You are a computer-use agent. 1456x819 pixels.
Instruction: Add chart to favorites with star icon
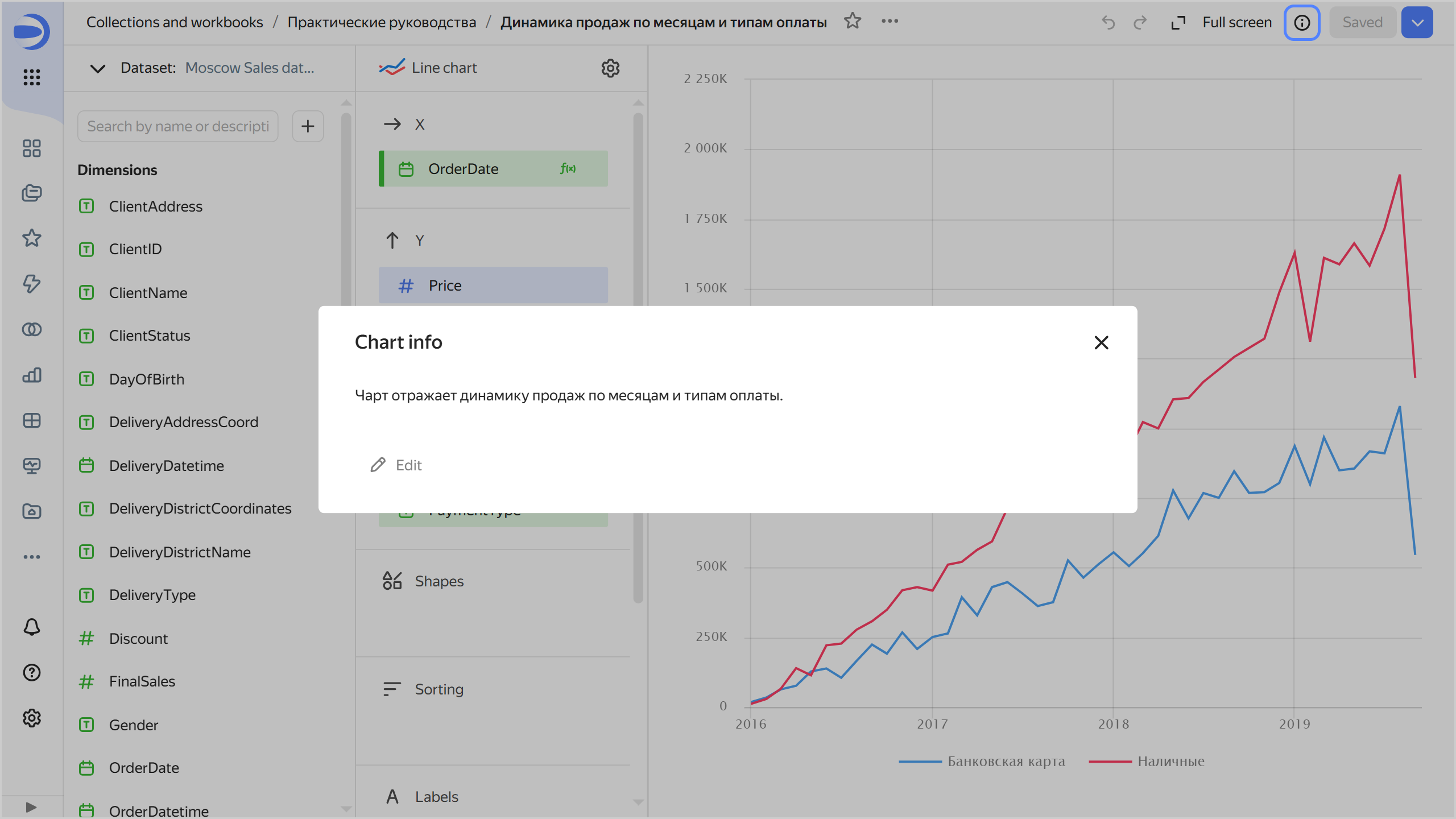coord(852,22)
